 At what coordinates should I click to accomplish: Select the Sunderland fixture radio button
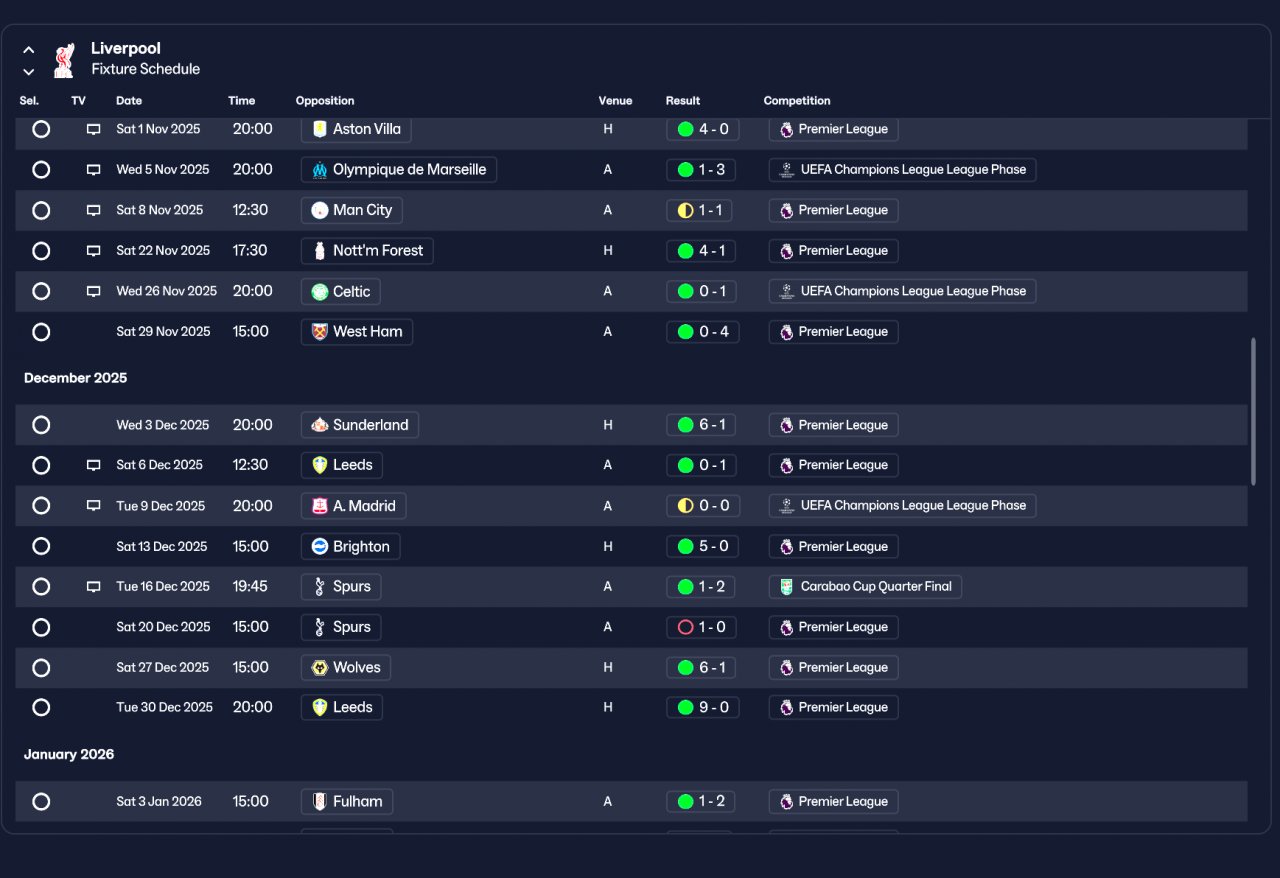pyautogui.click(x=41, y=425)
